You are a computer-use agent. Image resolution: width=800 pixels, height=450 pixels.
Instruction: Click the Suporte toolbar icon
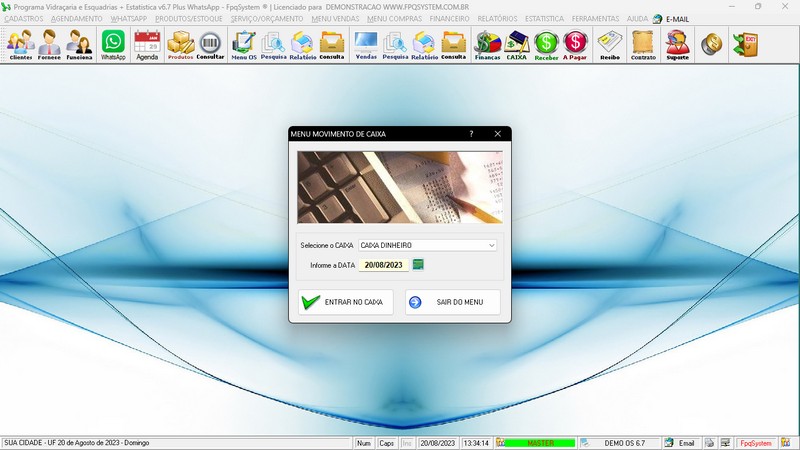pos(677,45)
